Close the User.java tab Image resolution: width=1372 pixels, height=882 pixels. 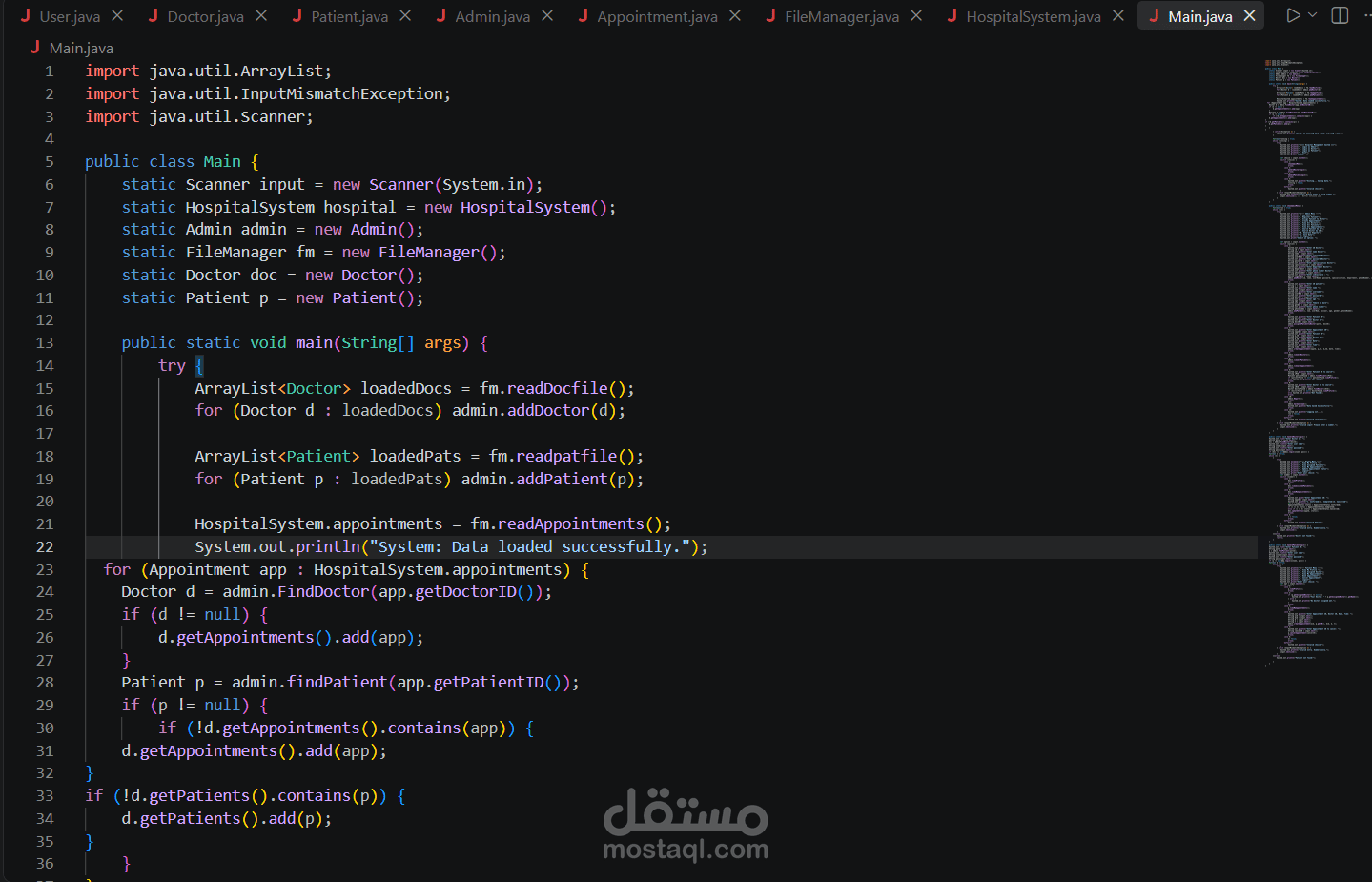pyautogui.click(x=117, y=16)
